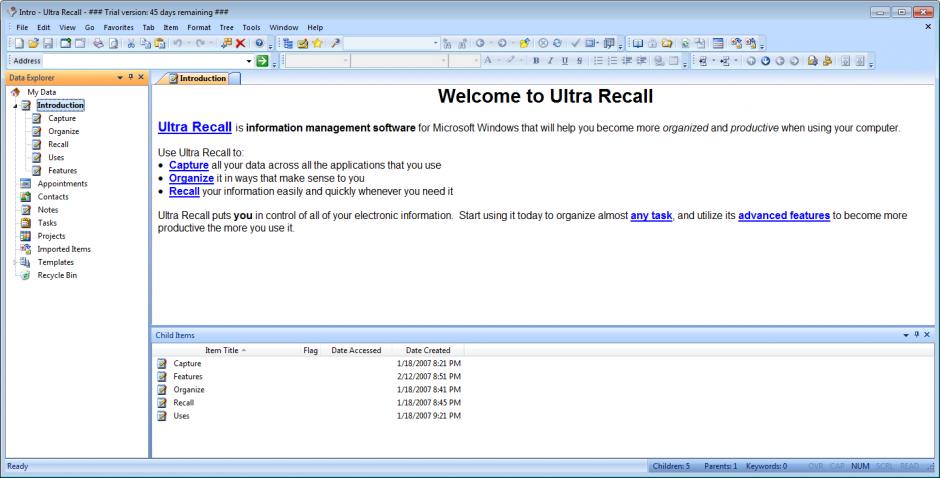Click the Open folder toolbar icon
This screenshot has height=478, width=940.
point(34,43)
